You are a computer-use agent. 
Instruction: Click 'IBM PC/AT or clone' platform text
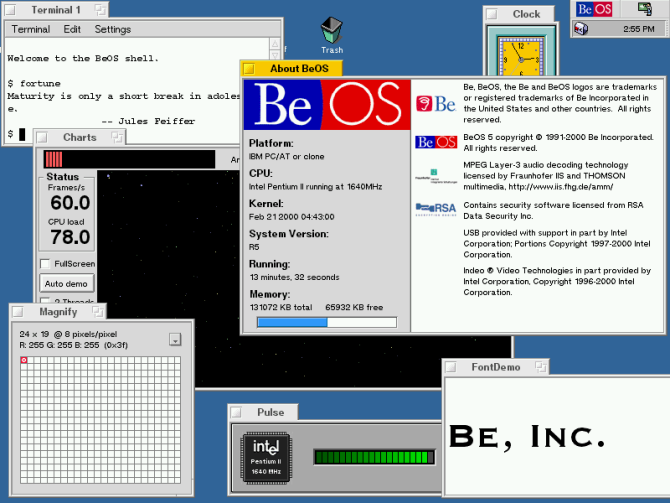click(286, 156)
